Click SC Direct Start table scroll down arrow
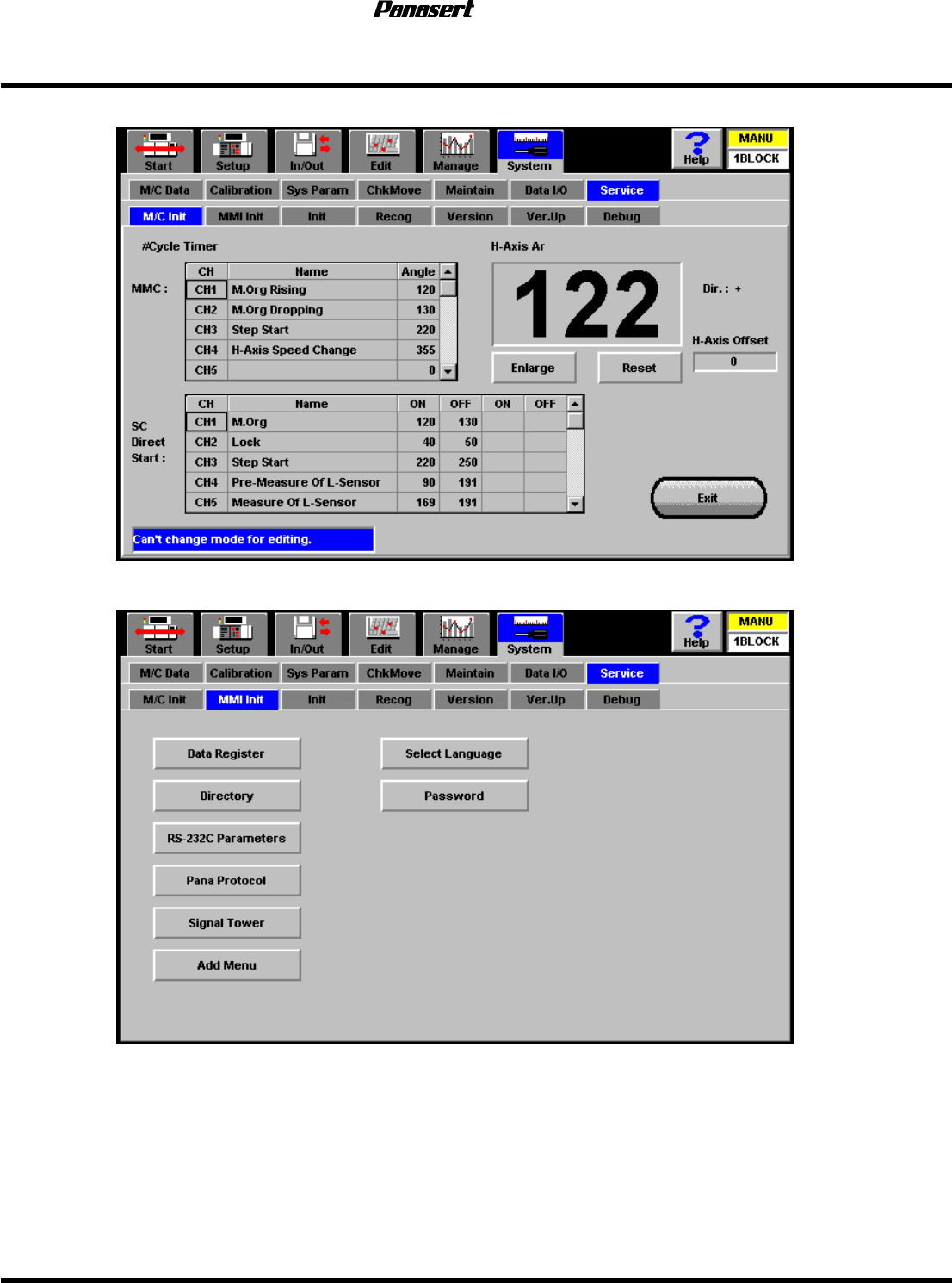 click(x=576, y=505)
